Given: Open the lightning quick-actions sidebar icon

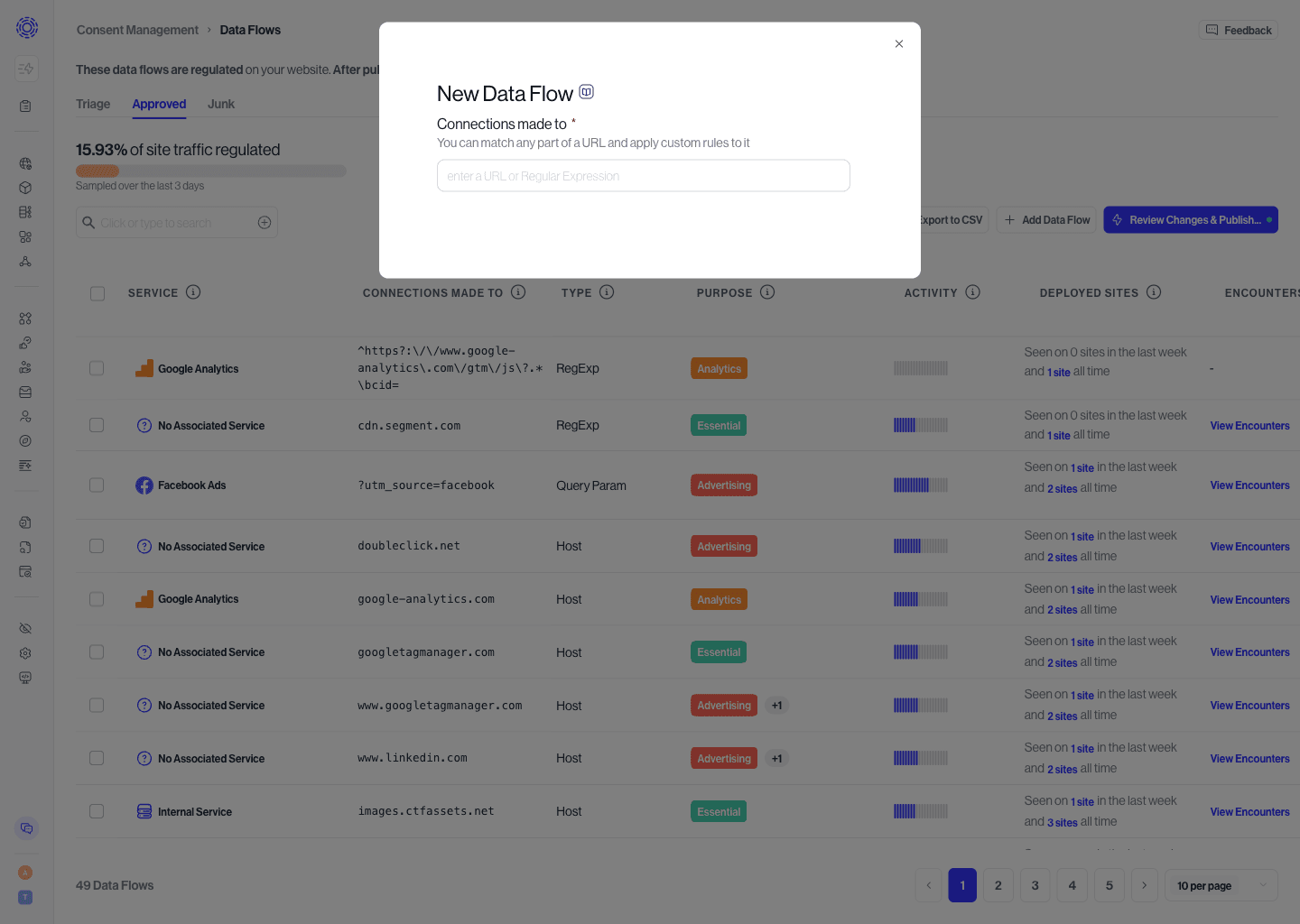Looking at the screenshot, I should pos(26,69).
